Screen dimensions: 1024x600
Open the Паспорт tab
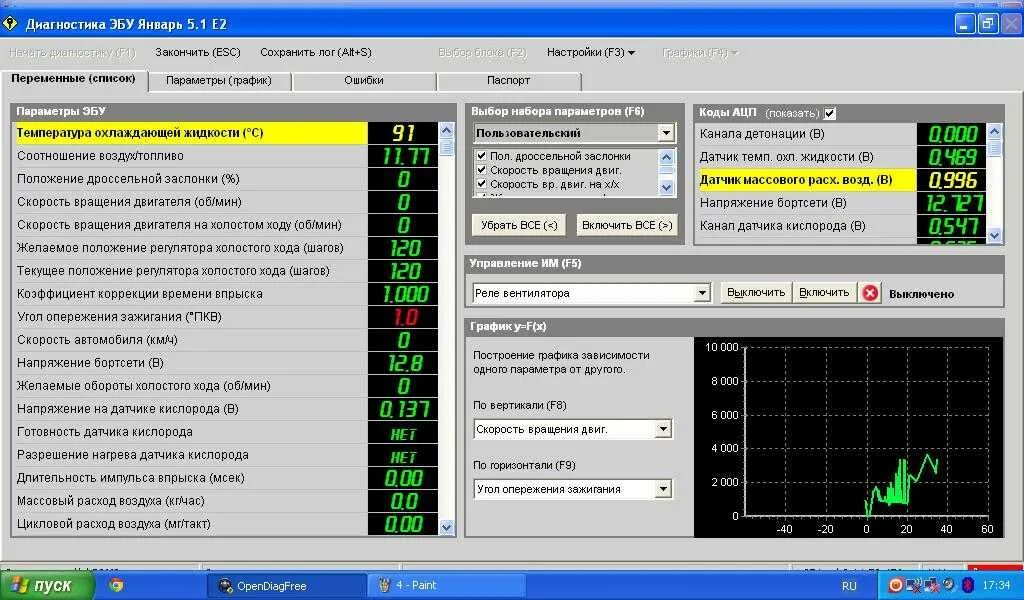[508, 80]
